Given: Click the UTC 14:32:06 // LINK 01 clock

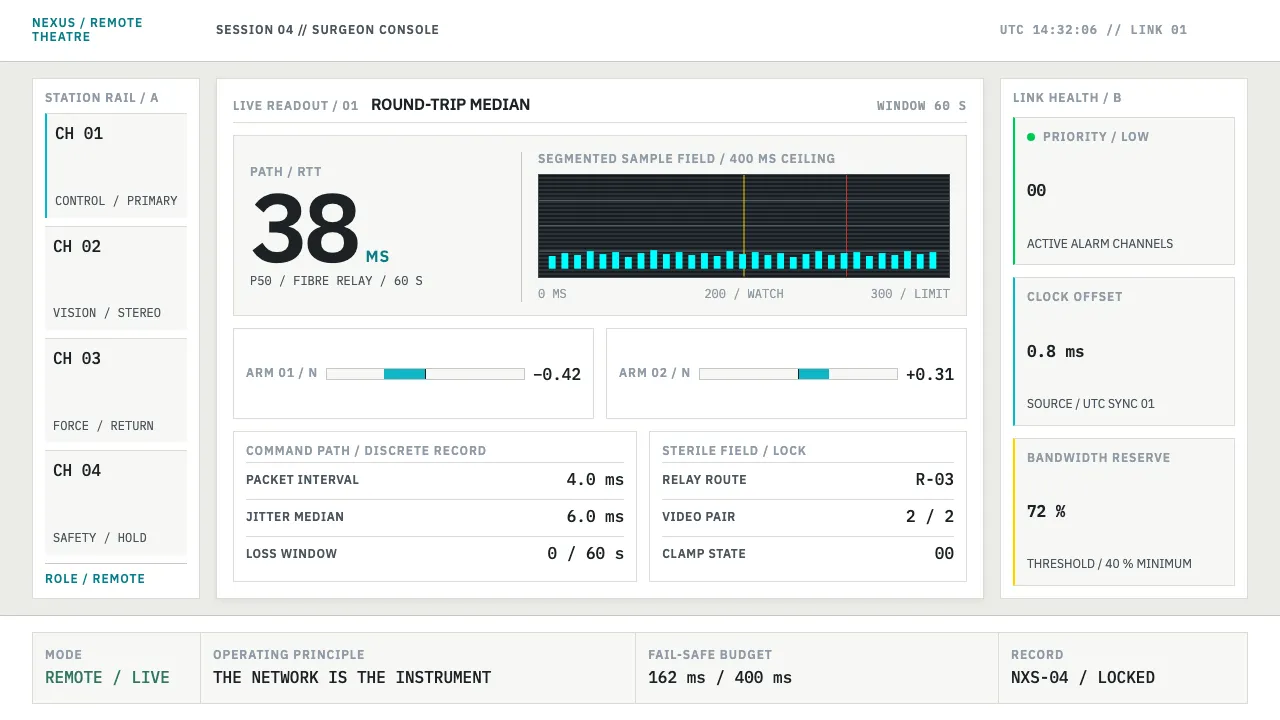Looking at the screenshot, I should (1093, 30).
